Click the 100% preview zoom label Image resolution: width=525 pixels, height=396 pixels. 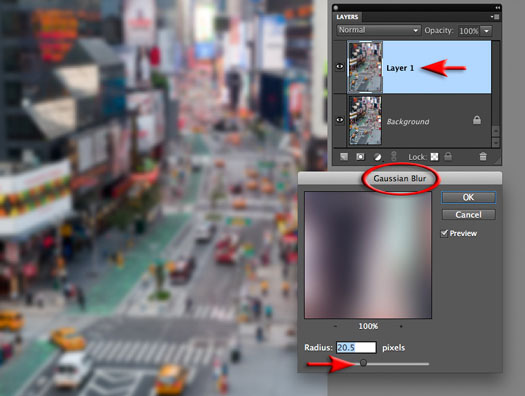368,326
